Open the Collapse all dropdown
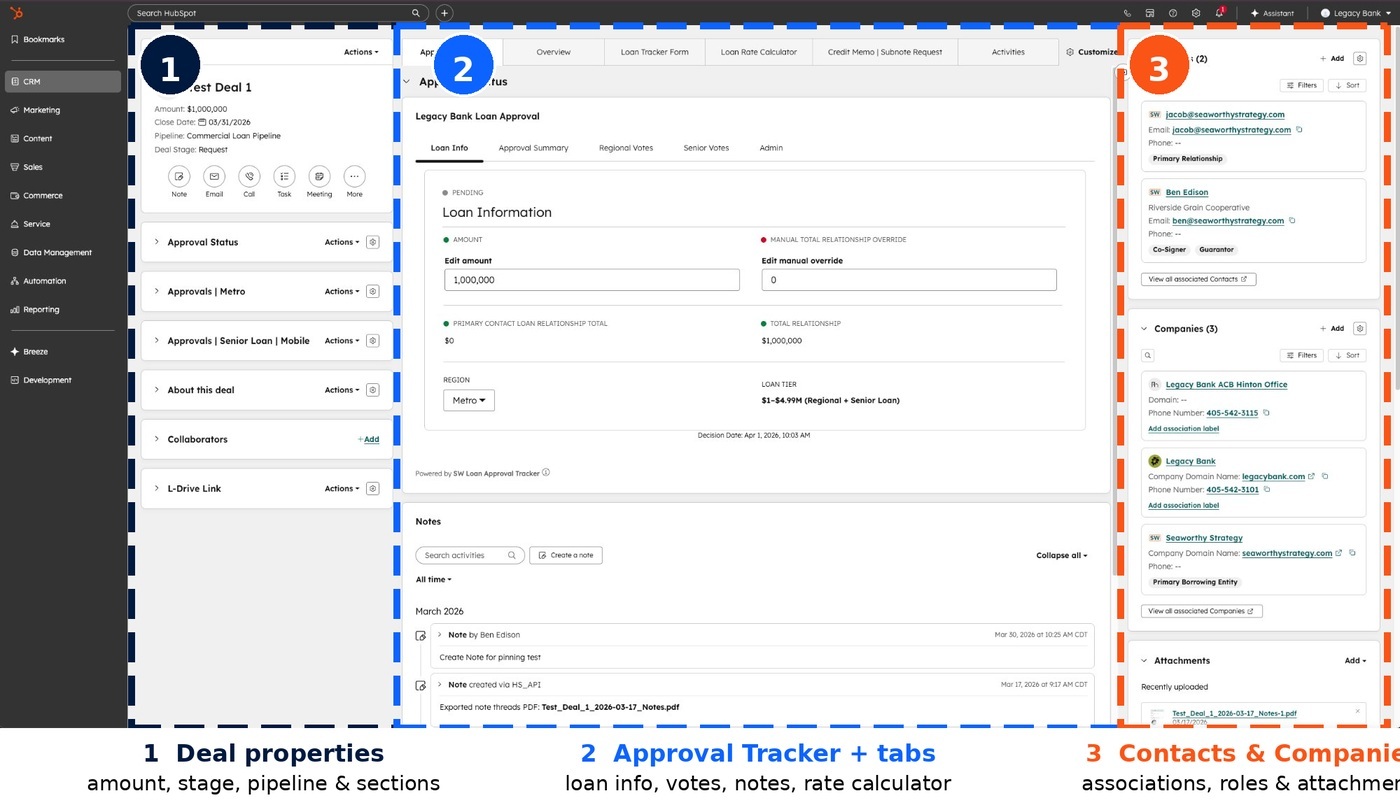The width and height of the screenshot is (1400, 812). 1062,556
